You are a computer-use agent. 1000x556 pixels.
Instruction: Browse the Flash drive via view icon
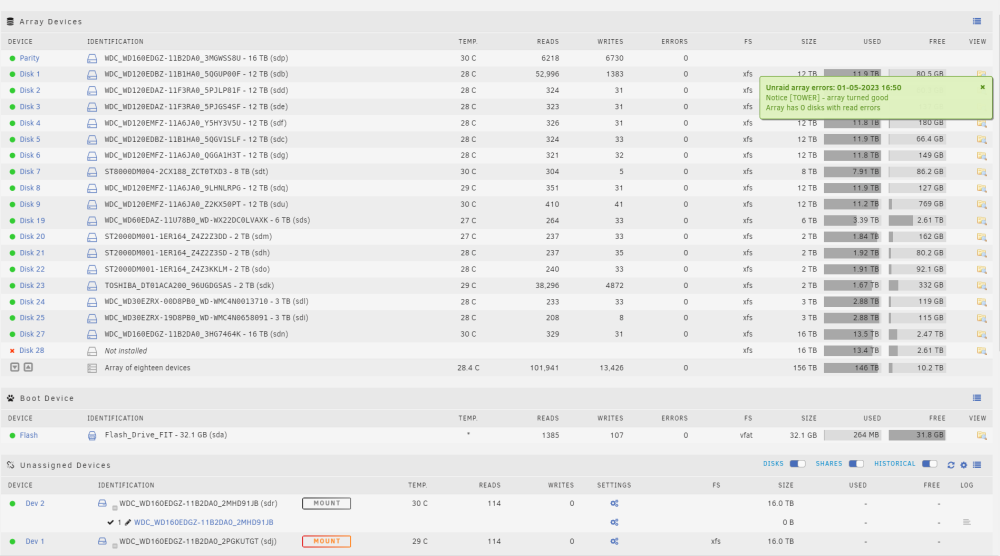tap(982, 435)
